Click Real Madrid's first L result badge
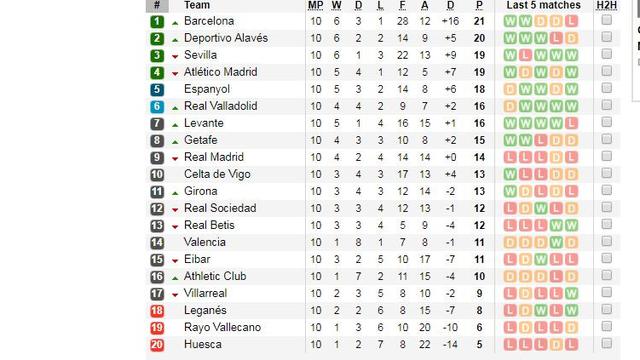 tap(510, 157)
